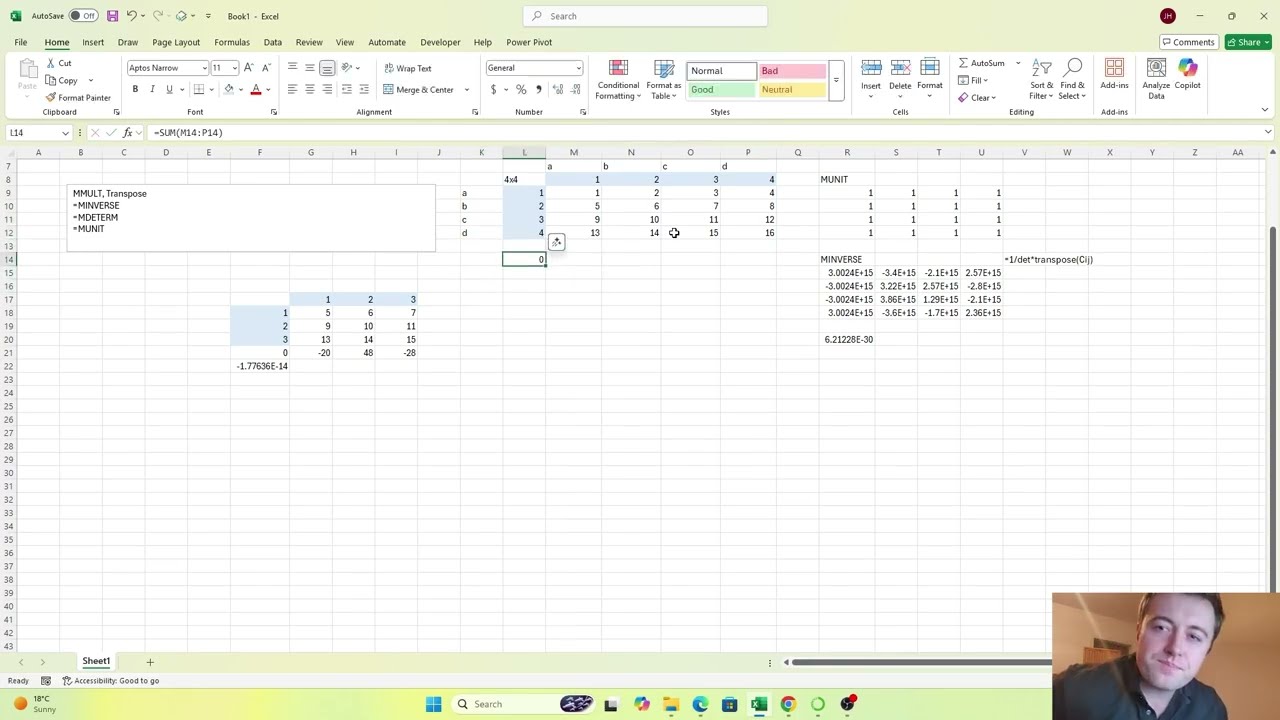Toggle underline formatting
This screenshot has height=720, width=1280.
point(169,89)
